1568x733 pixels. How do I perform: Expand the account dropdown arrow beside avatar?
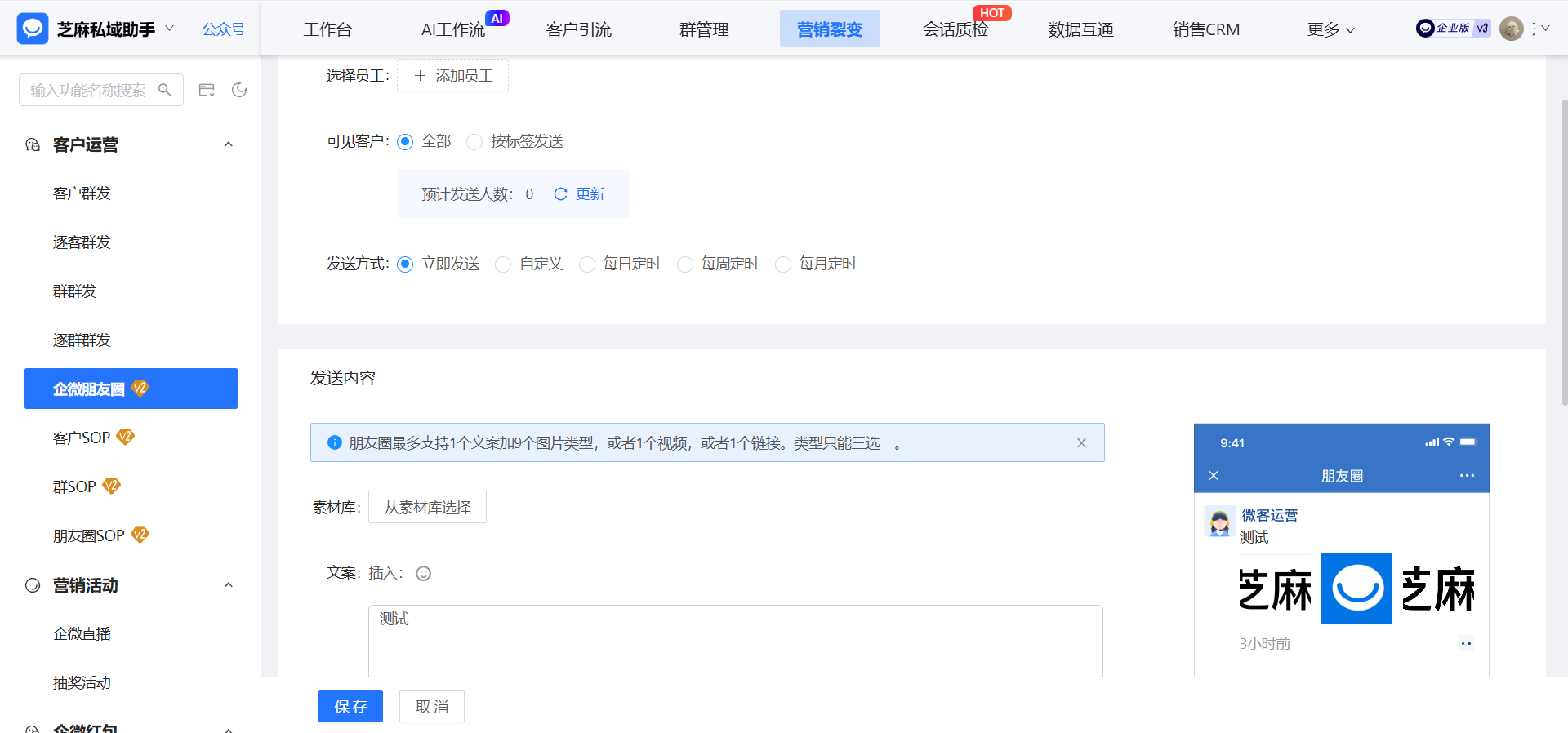pyautogui.click(x=1545, y=29)
